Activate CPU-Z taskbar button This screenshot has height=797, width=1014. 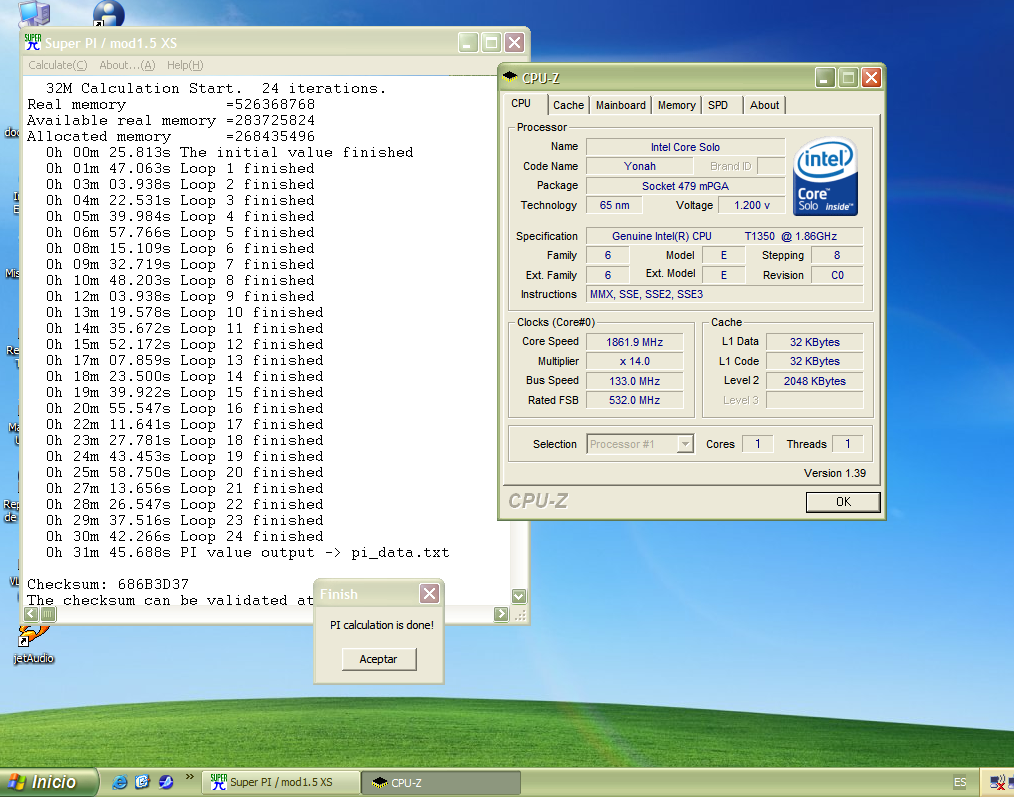[441, 782]
